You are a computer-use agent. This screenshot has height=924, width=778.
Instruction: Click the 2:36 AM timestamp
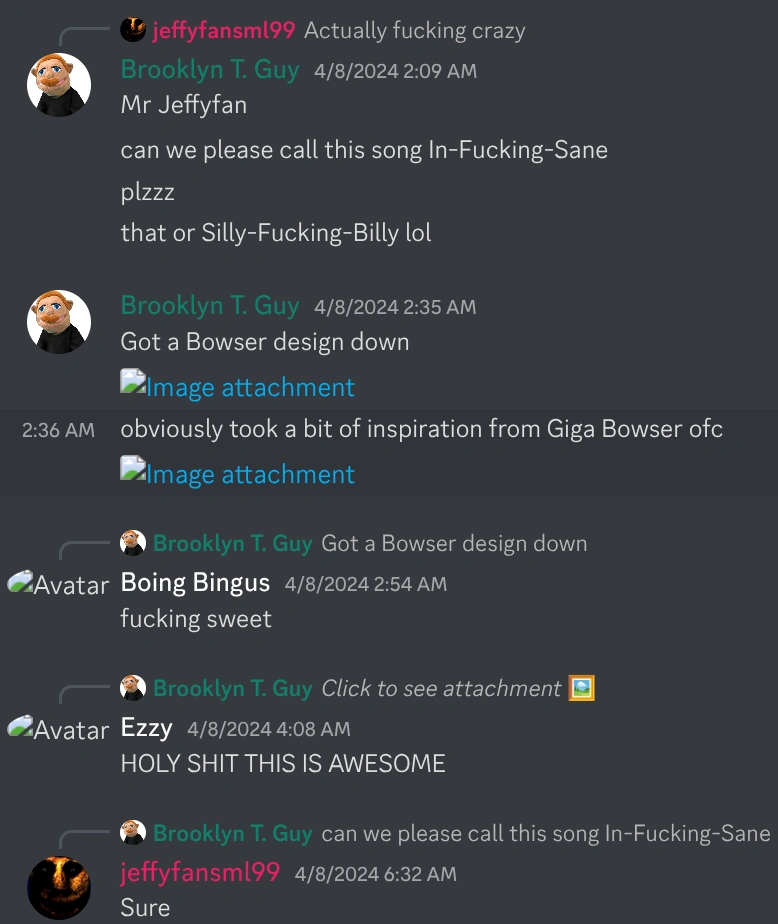58,430
